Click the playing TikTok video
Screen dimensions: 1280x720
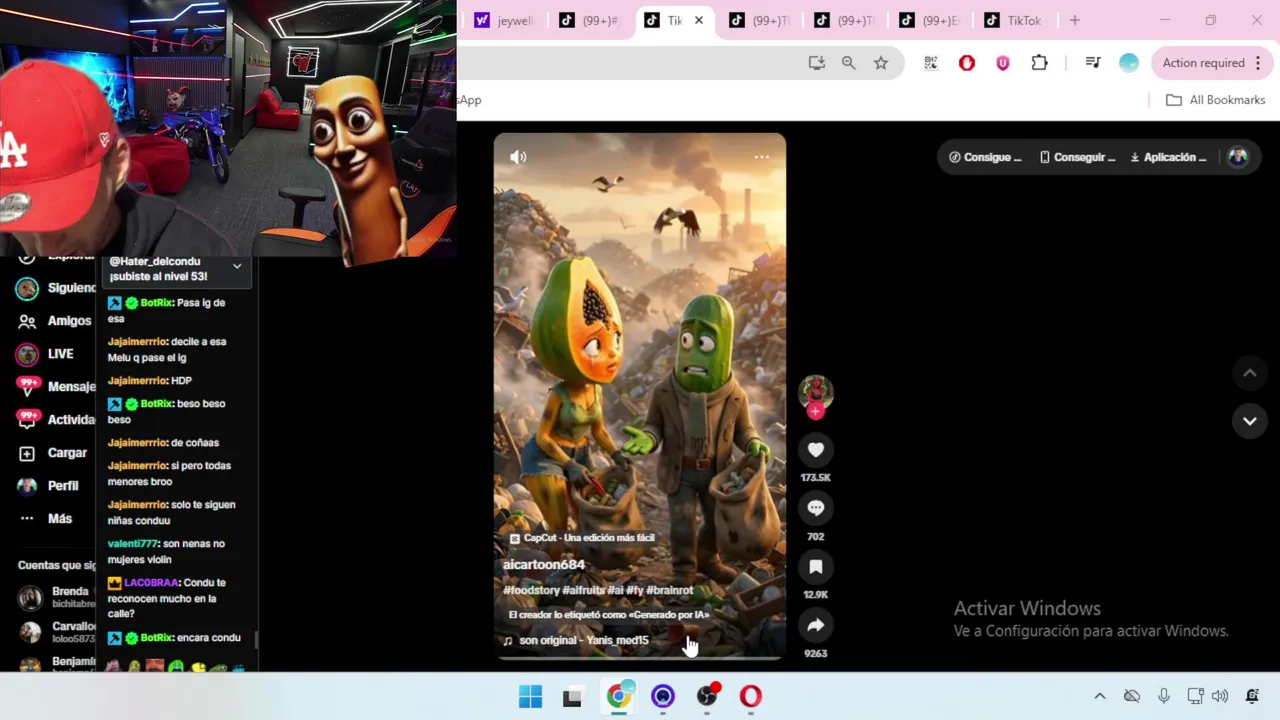[x=640, y=396]
